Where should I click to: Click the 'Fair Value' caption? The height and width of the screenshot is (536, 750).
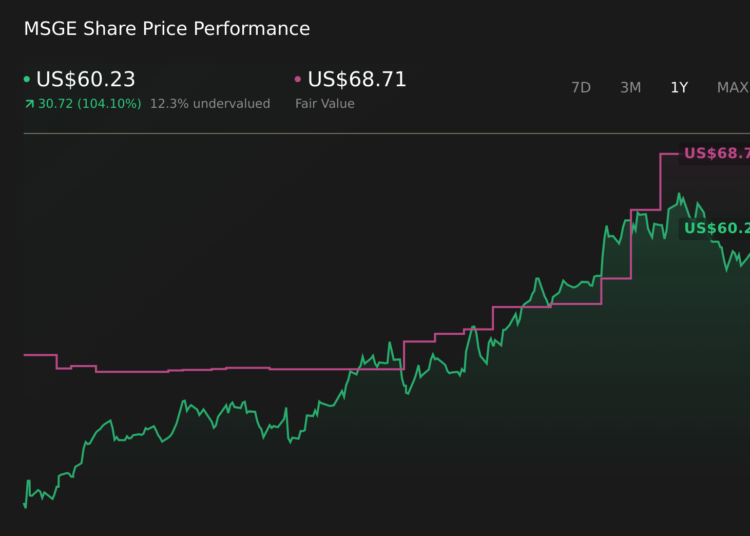point(325,104)
